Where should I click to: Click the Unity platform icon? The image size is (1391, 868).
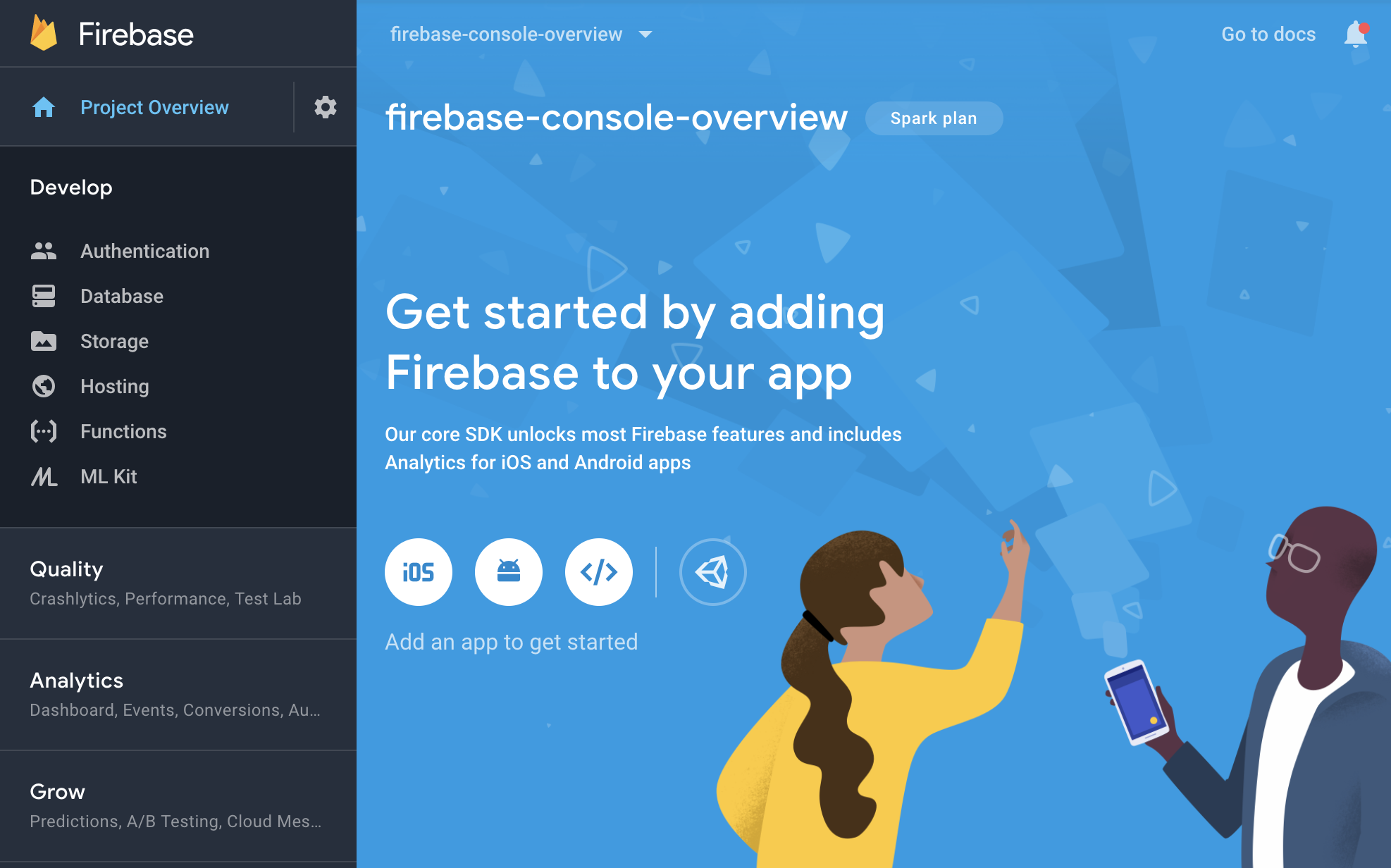click(x=714, y=572)
